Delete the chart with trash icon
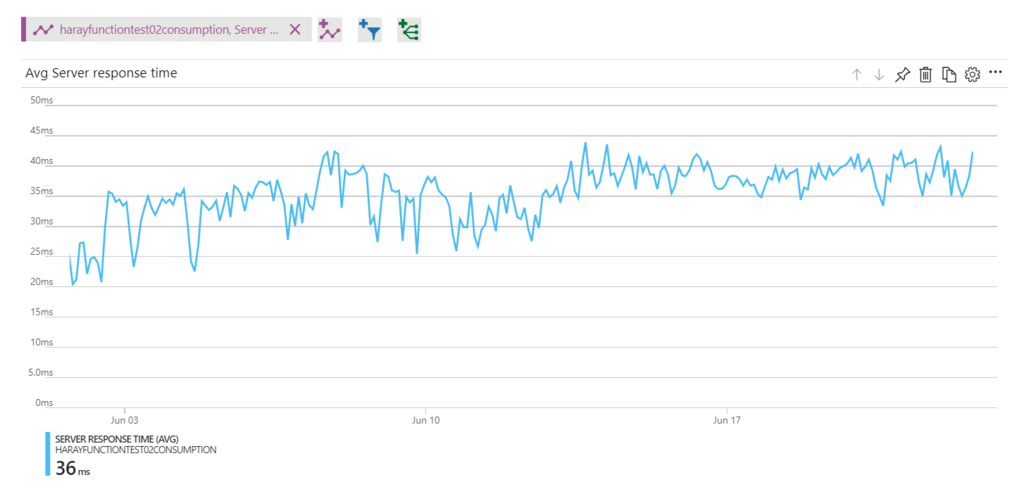Screen dimensions: 1024x501 coord(925,74)
